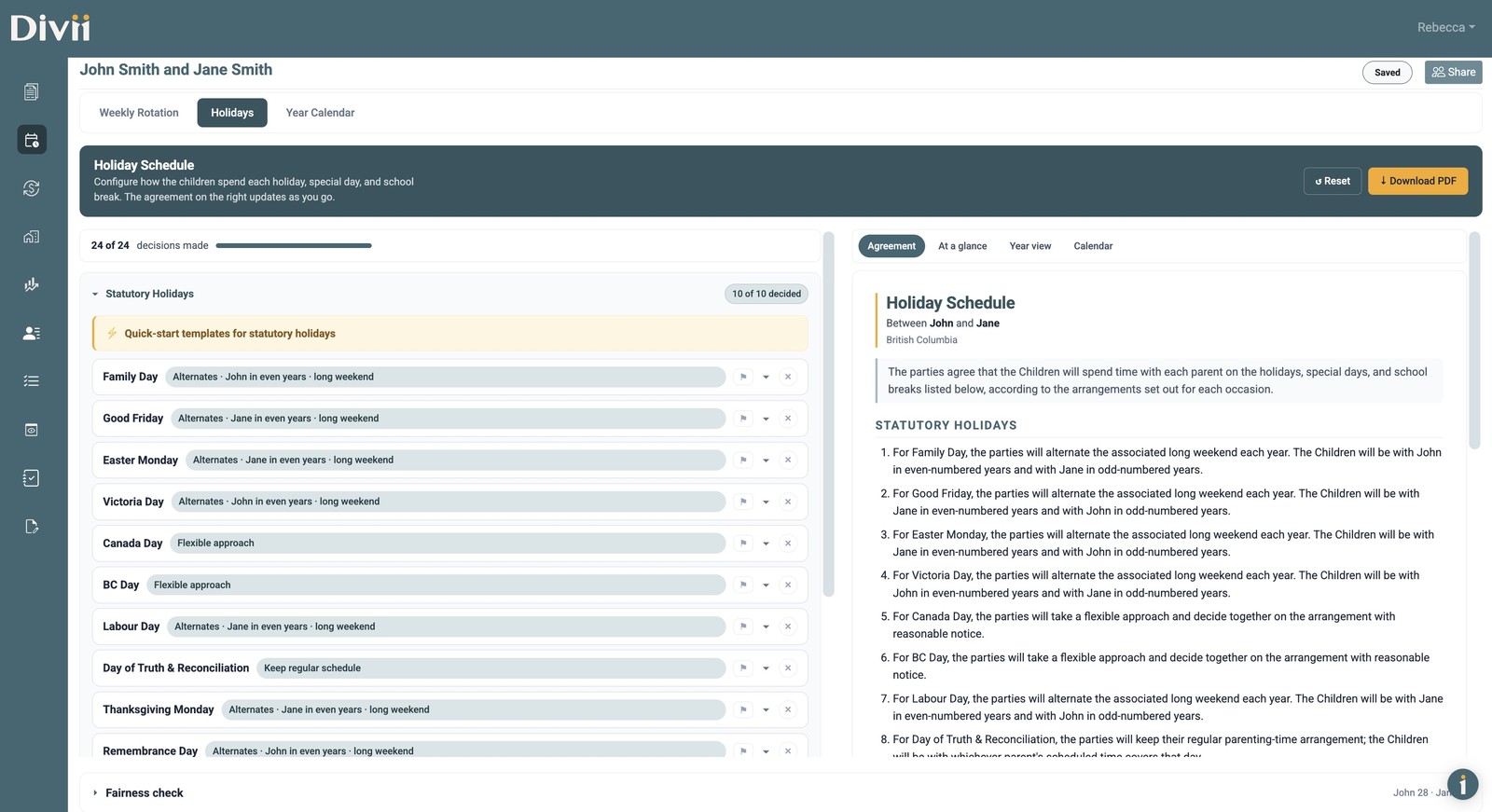Click the Share button
This screenshot has width=1492, height=812.
click(x=1453, y=72)
